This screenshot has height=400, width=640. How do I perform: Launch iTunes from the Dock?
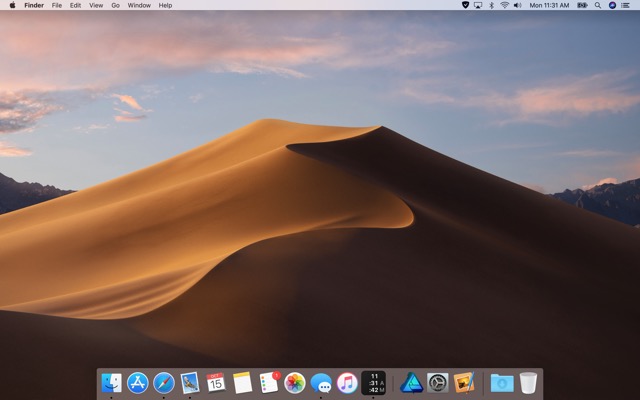347,383
